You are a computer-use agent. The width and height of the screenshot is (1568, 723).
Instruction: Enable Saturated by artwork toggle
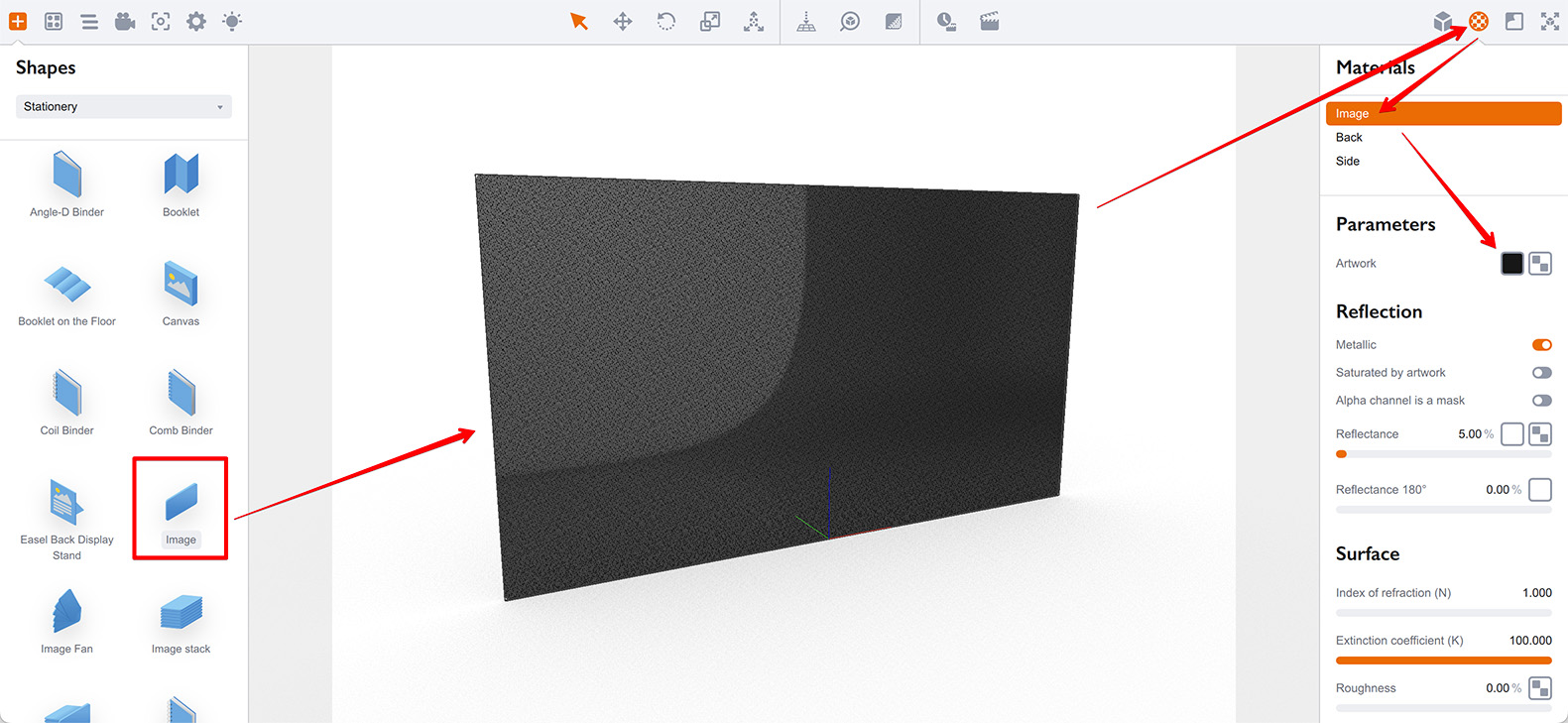1542,373
